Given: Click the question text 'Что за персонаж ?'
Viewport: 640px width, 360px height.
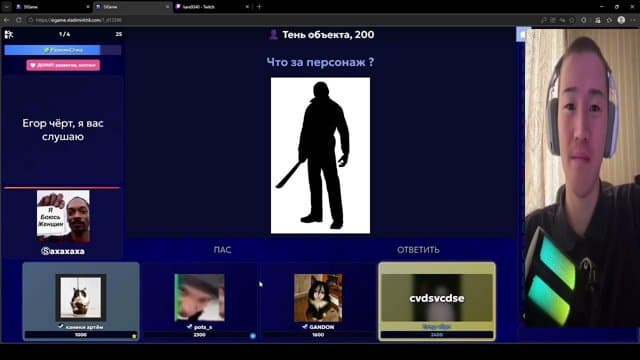Looking at the screenshot, I should pyautogui.click(x=320, y=62).
